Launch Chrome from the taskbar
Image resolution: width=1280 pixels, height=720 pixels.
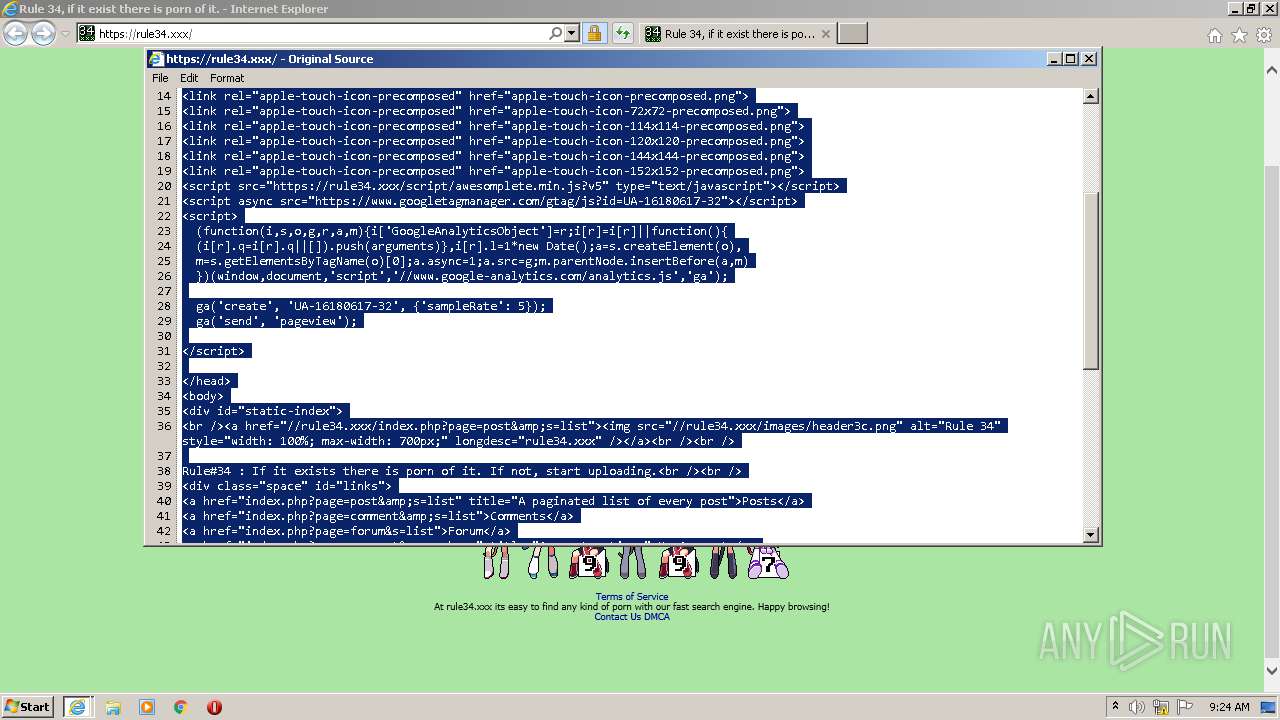tap(181, 707)
